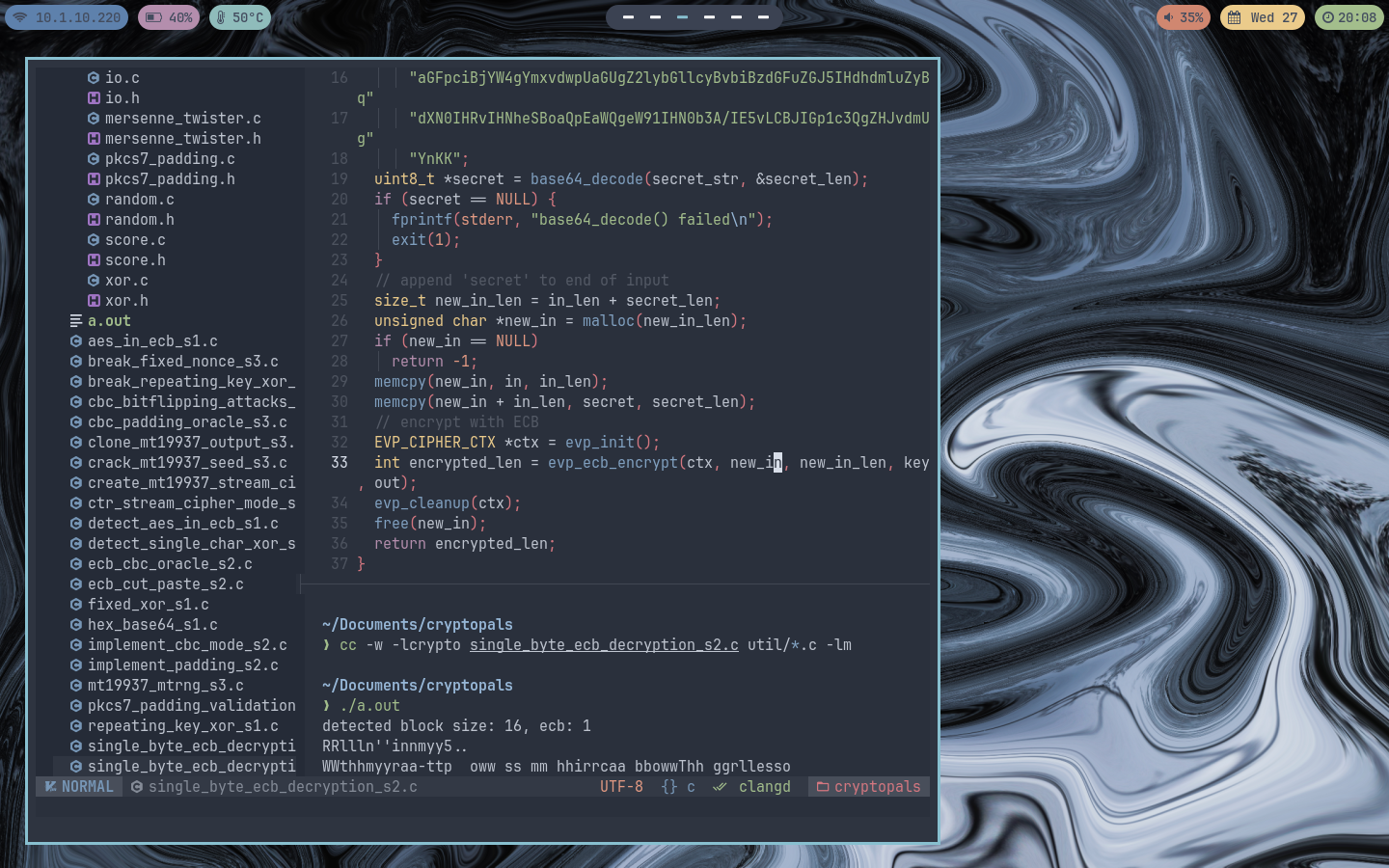
Task: Open break_fixed_nonce_s3.c file
Action: 182,361
